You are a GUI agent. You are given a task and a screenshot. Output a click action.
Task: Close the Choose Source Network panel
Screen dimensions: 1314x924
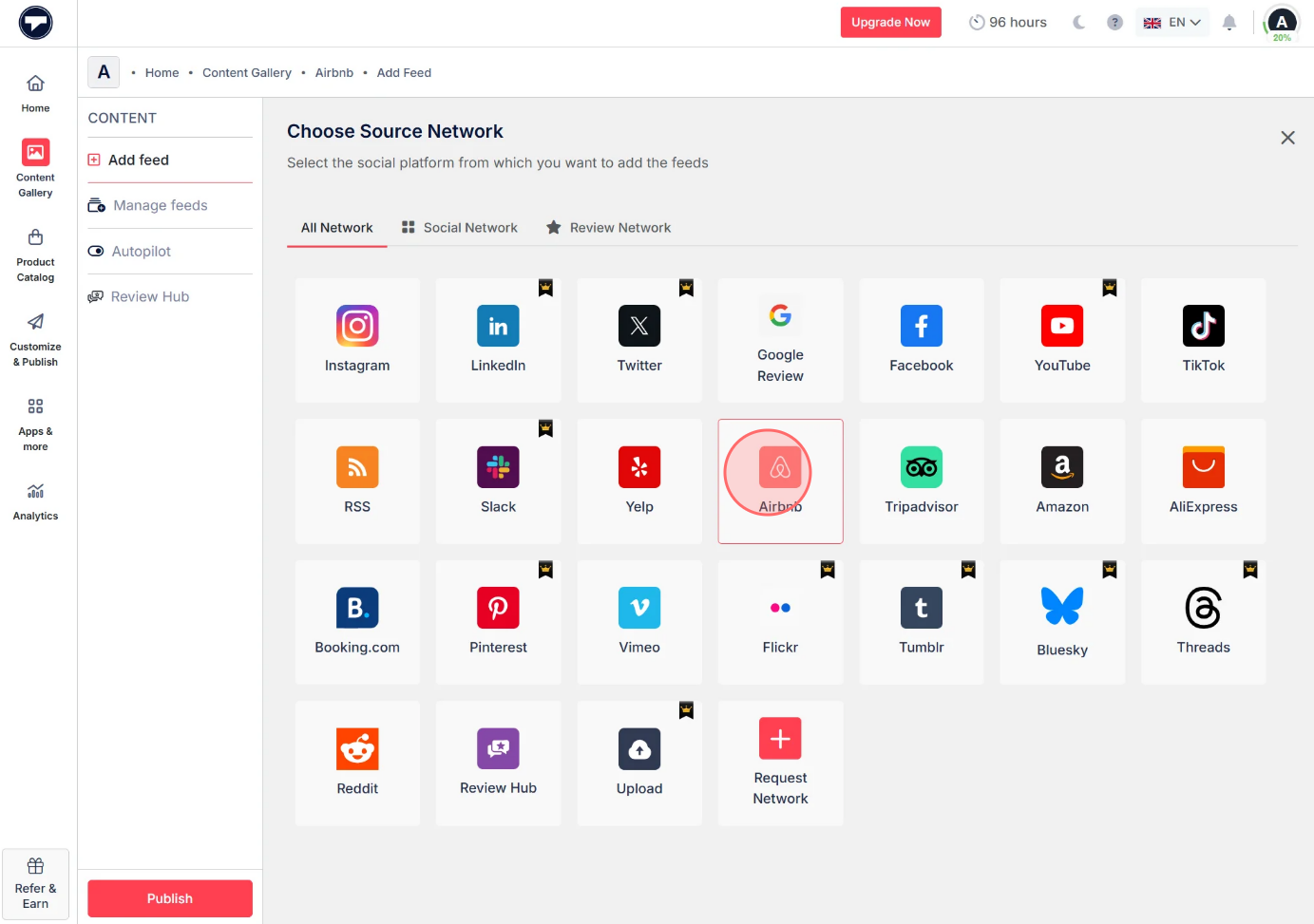click(1287, 138)
